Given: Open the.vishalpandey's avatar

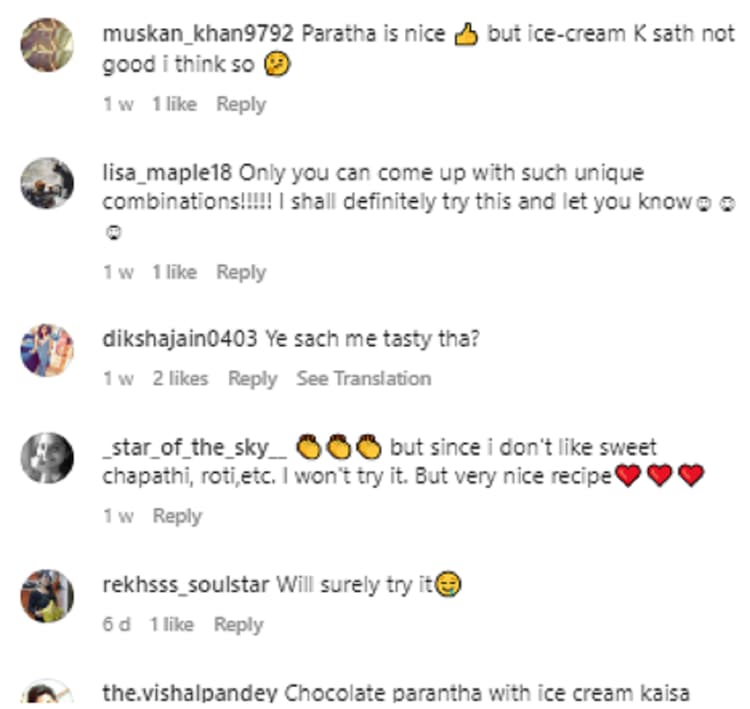Looking at the screenshot, I should 47,694.
